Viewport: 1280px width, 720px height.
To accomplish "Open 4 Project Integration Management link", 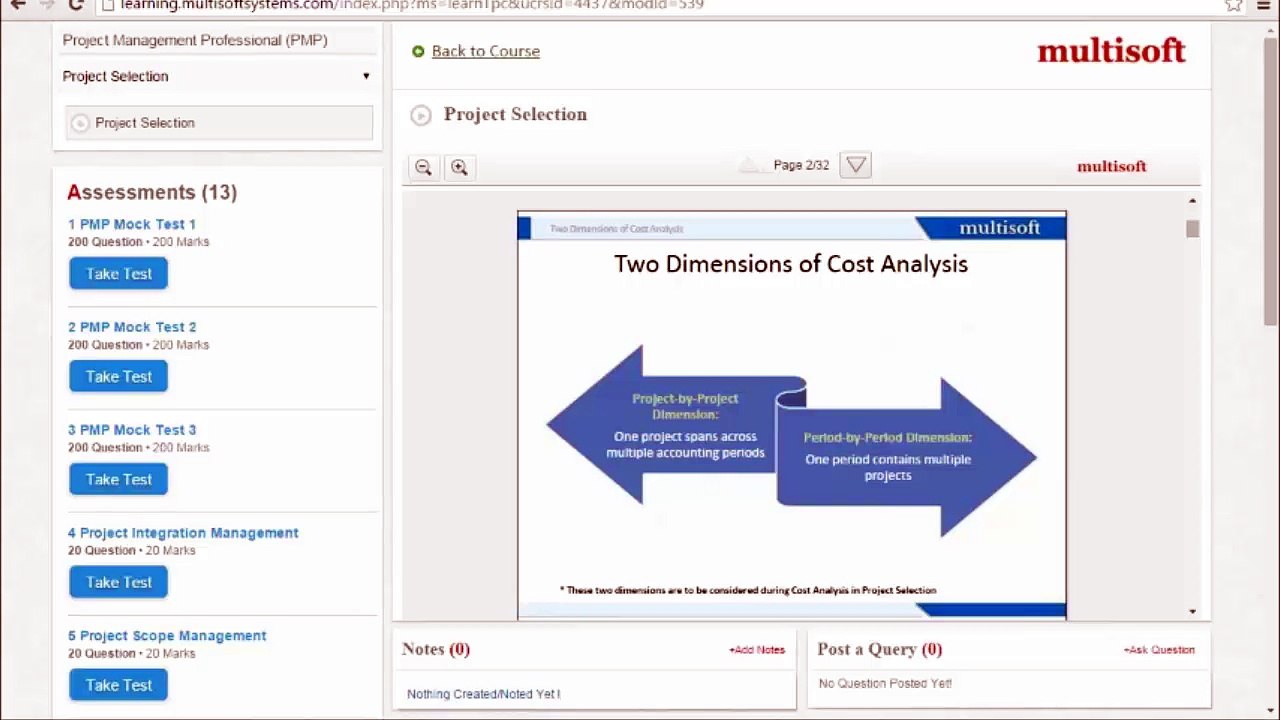I will point(183,533).
